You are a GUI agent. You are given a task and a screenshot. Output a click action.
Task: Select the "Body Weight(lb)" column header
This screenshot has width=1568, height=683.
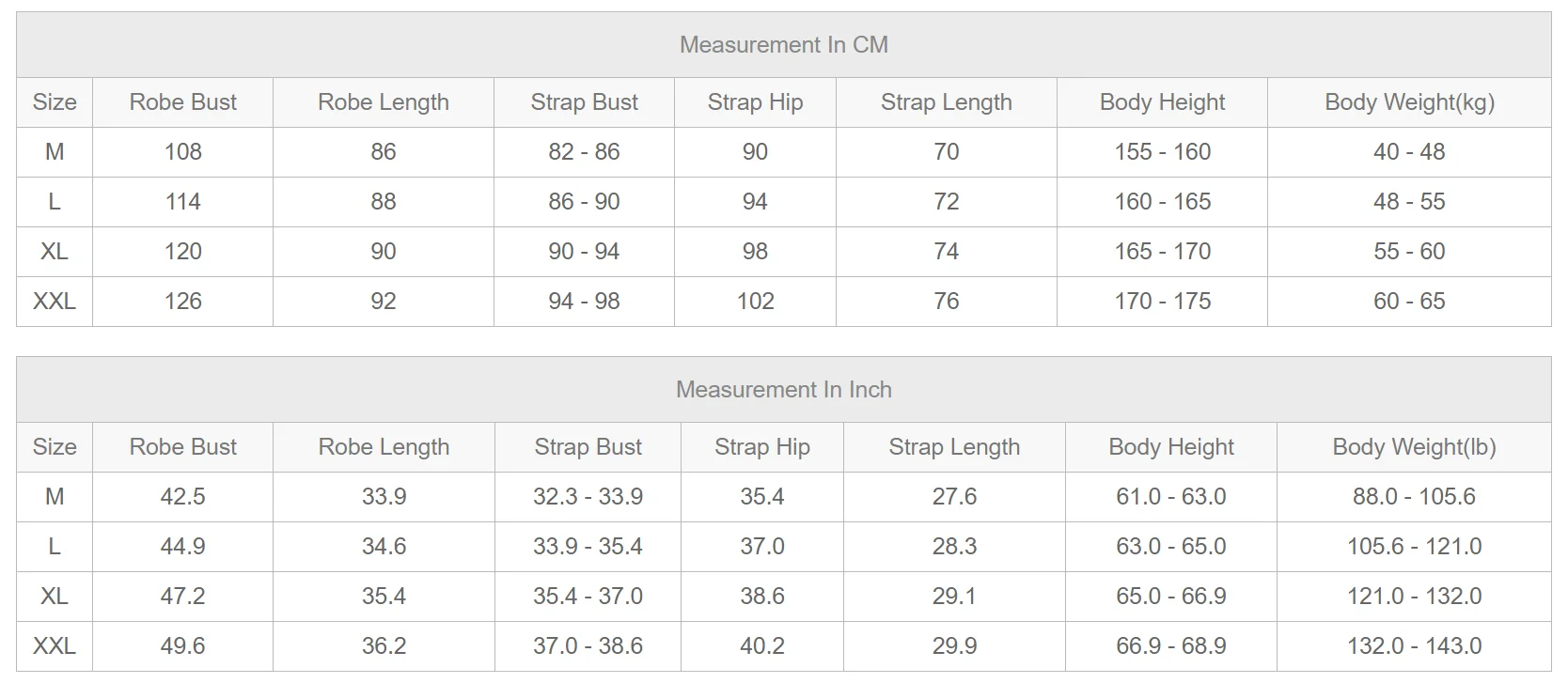click(1414, 447)
